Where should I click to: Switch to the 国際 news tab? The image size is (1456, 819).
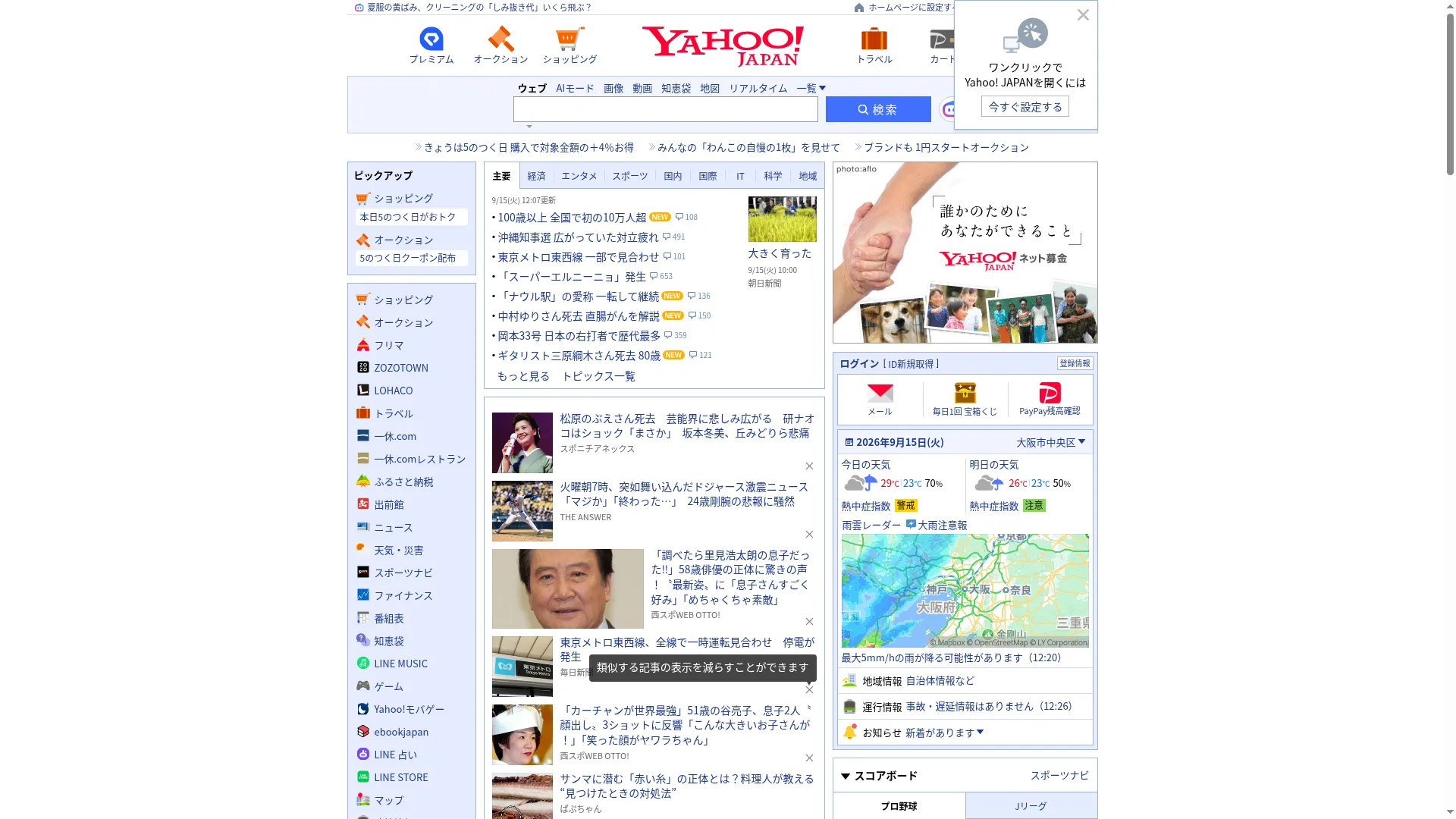[707, 176]
